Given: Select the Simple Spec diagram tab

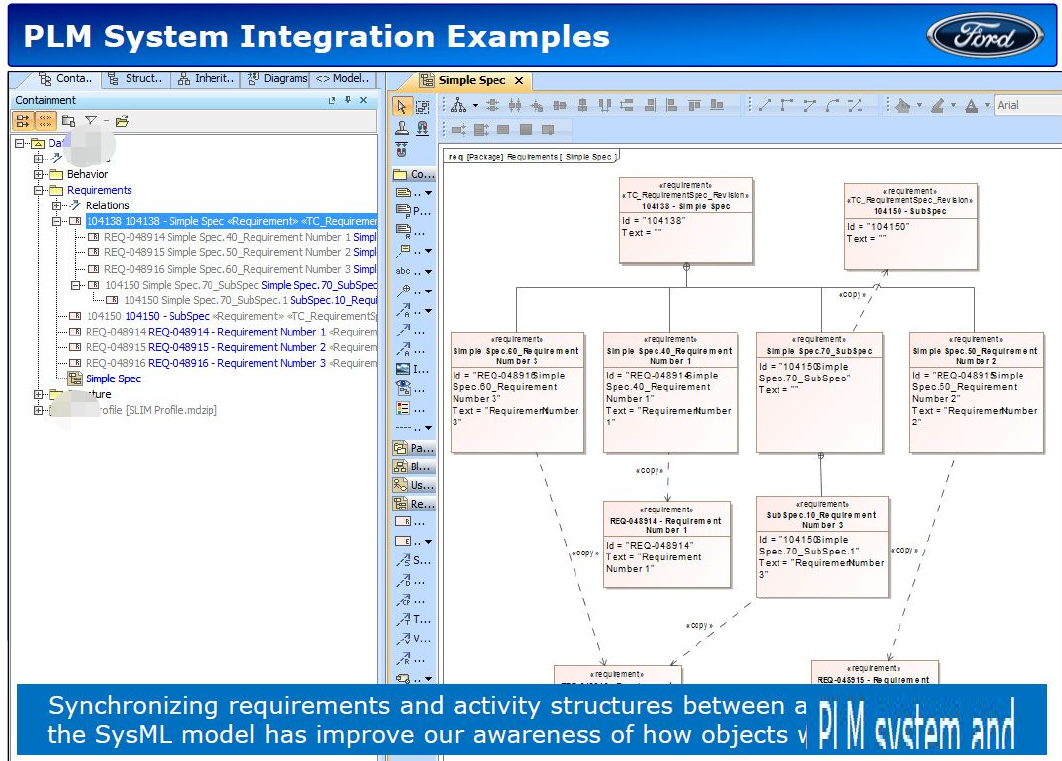Looking at the screenshot, I should click(471, 80).
